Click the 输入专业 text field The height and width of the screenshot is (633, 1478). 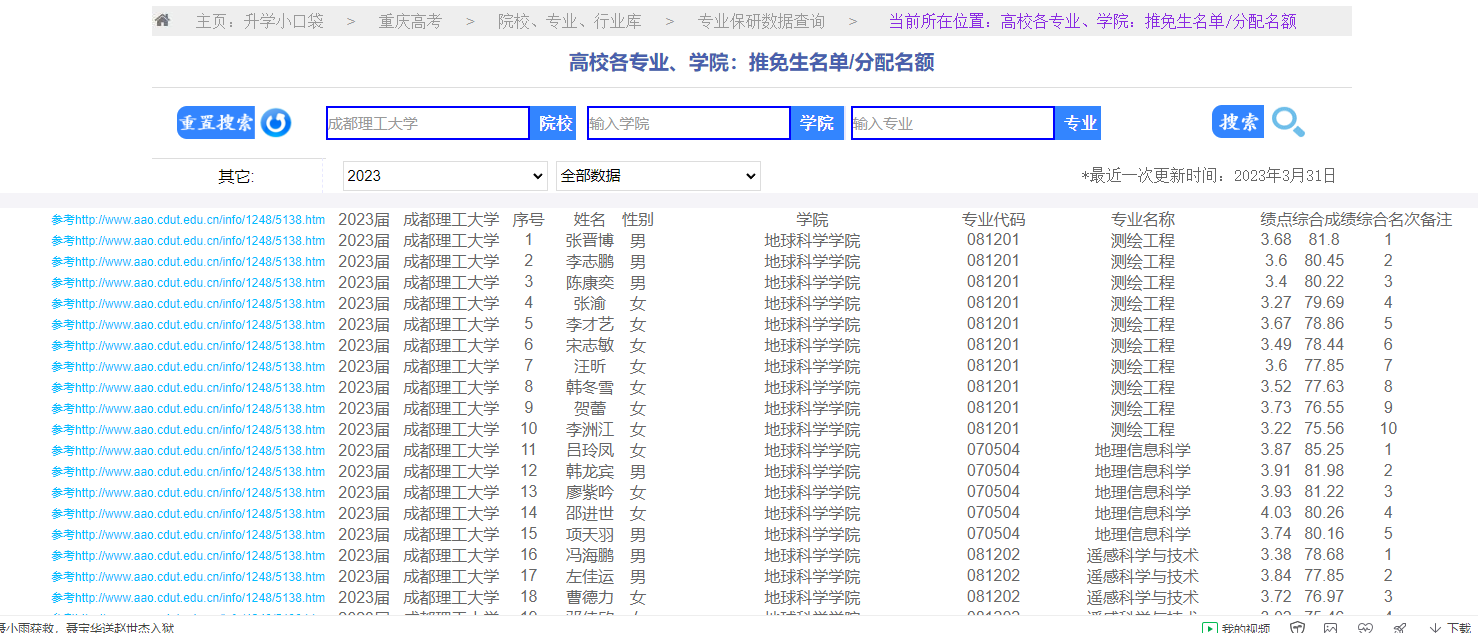click(952, 123)
